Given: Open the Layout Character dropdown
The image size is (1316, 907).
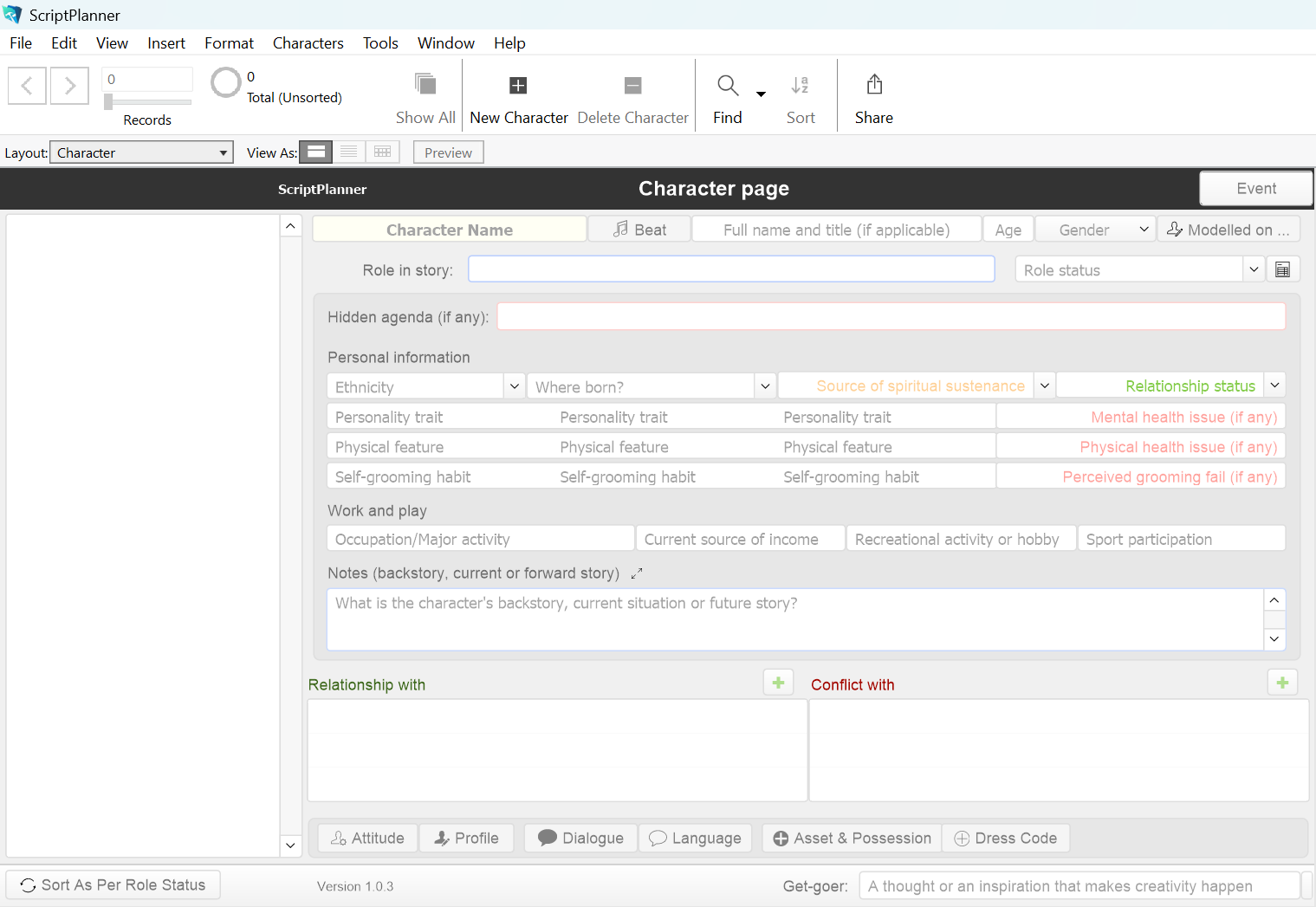Looking at the screenshot, I should tap(141, 152).
